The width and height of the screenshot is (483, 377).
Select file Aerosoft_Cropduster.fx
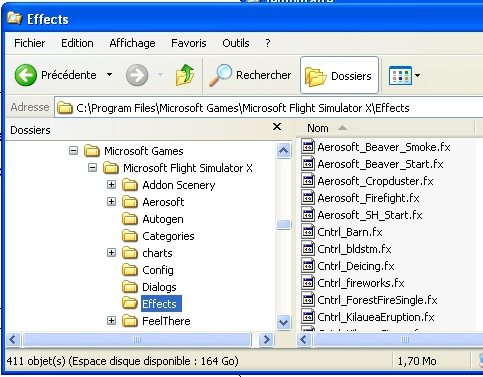tap(375, 181)
